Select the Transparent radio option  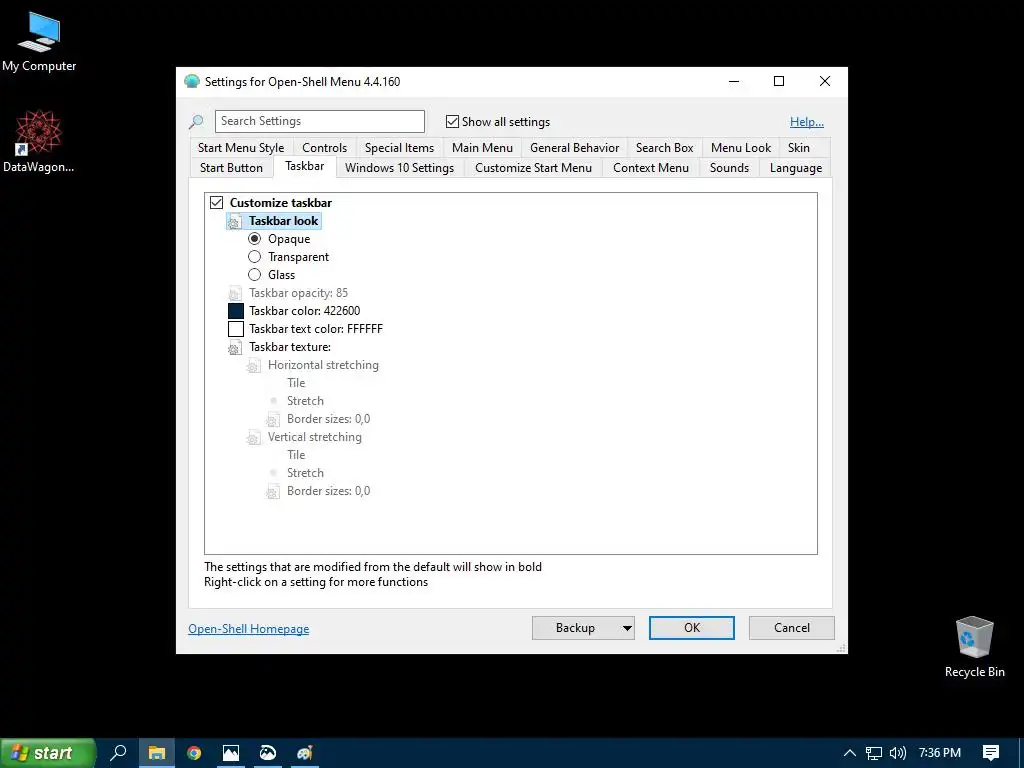(255, 257)
